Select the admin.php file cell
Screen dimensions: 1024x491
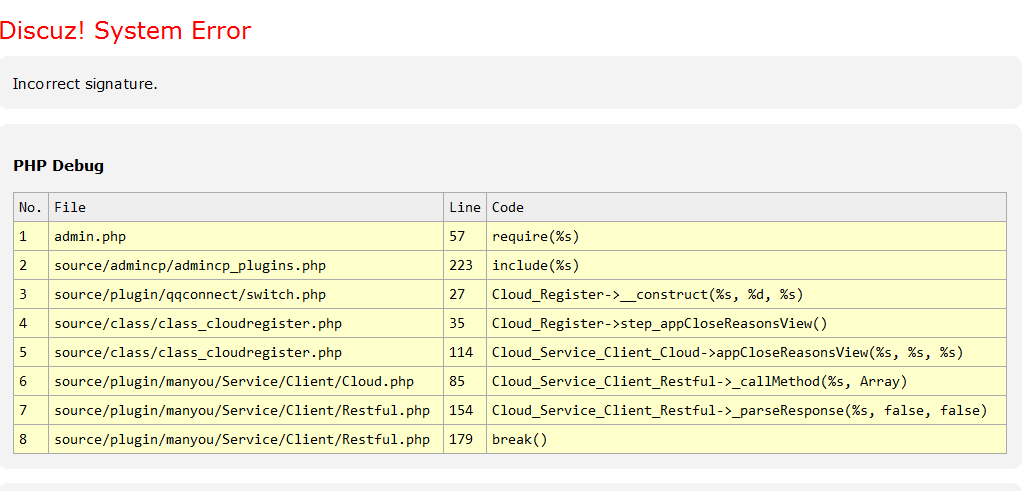point(90,237)
